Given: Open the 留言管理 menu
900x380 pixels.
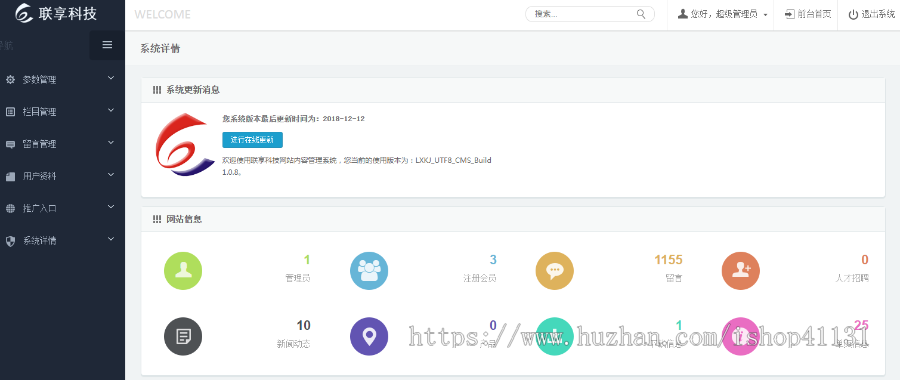Looking at the screenshot, I should tap(62, 144).
